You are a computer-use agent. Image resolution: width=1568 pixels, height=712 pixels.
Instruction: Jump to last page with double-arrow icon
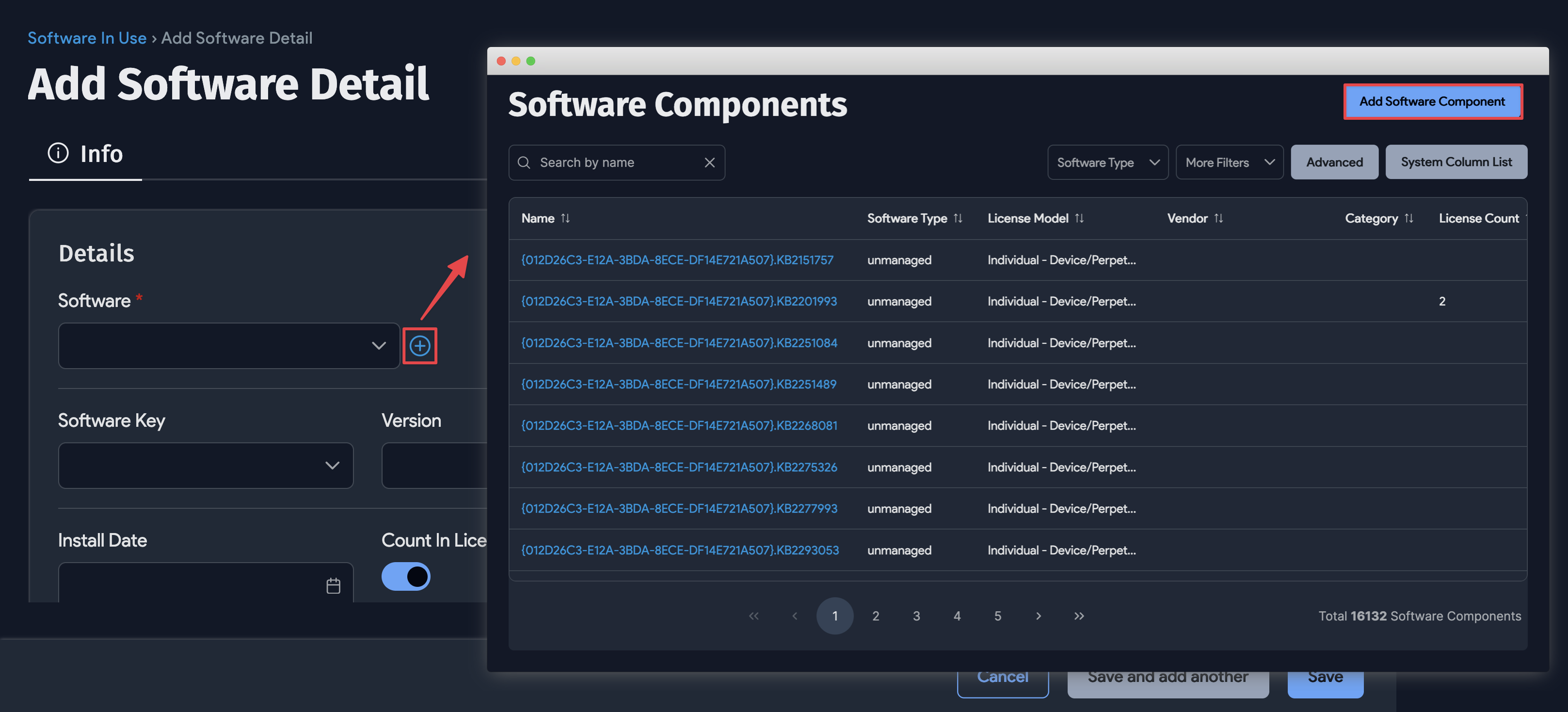tap(1079, 616)
